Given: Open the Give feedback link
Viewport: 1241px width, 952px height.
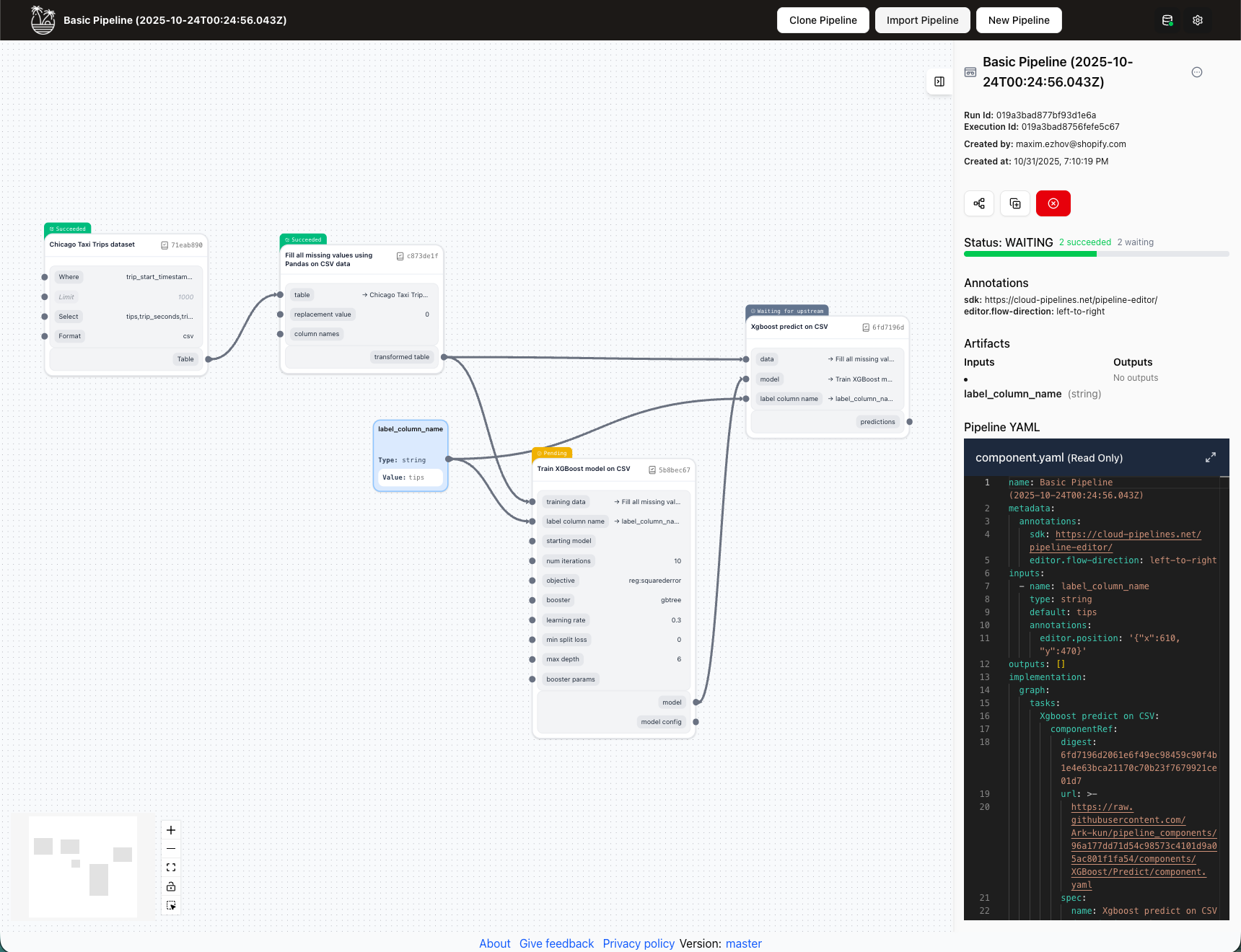Looking at the screenshot, I should point(556,943).
